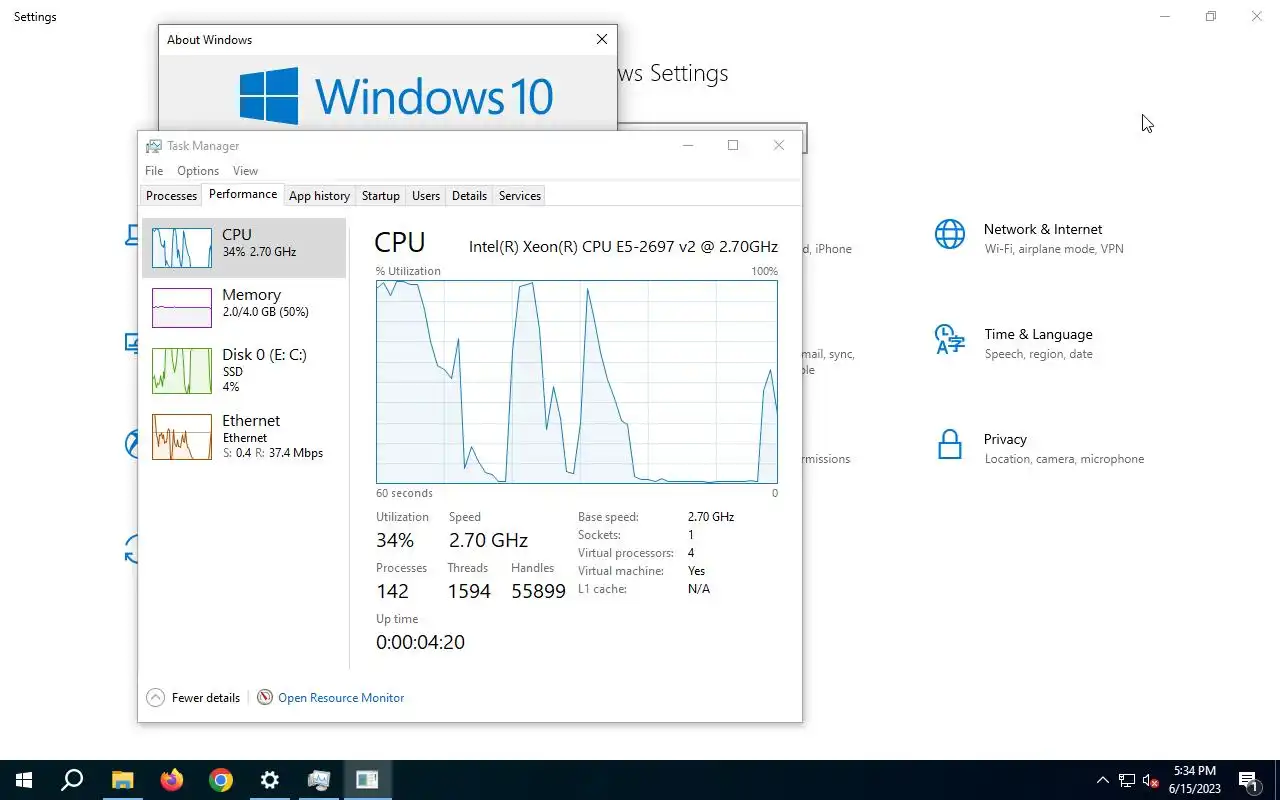The height and width of the screenshot is (800, 1280).
Task: Click the Virtual processors value 4
Action: (691, 553)
